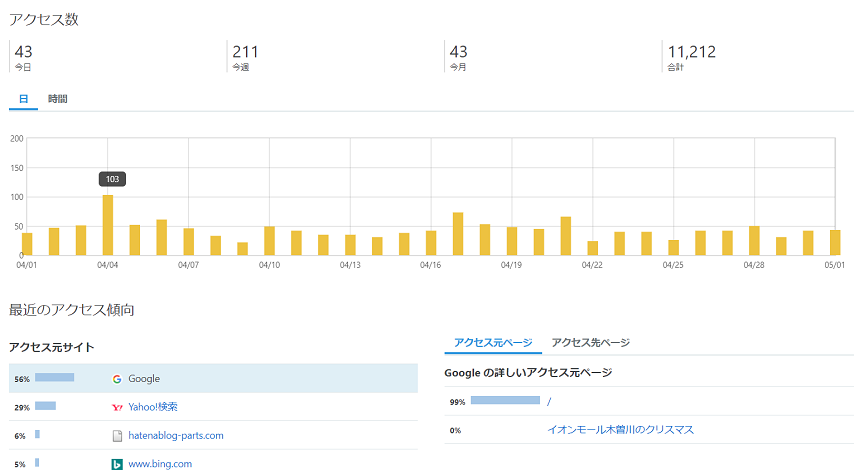Open the イオンモール木曽川のクリスマス link
The height and width of the screenshot is (470, 854).
(x=620, y=430)
